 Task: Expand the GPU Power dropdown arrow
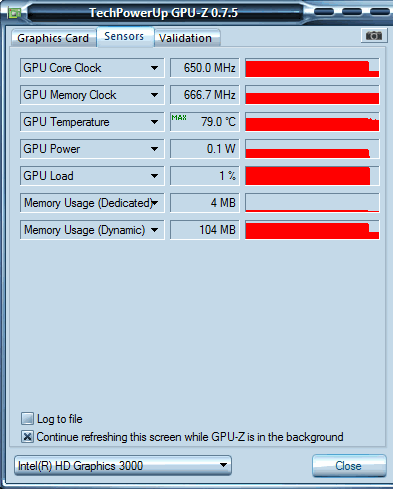154,149
